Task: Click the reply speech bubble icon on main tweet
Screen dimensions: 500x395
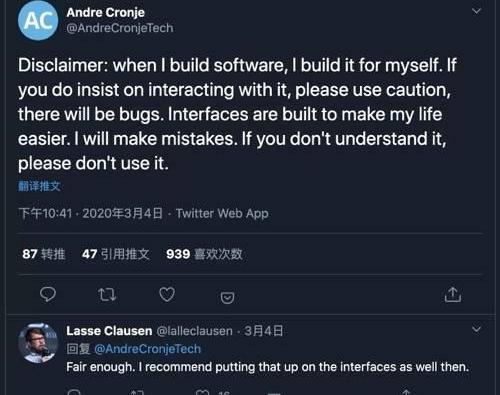Action: [x=48, y=294]
